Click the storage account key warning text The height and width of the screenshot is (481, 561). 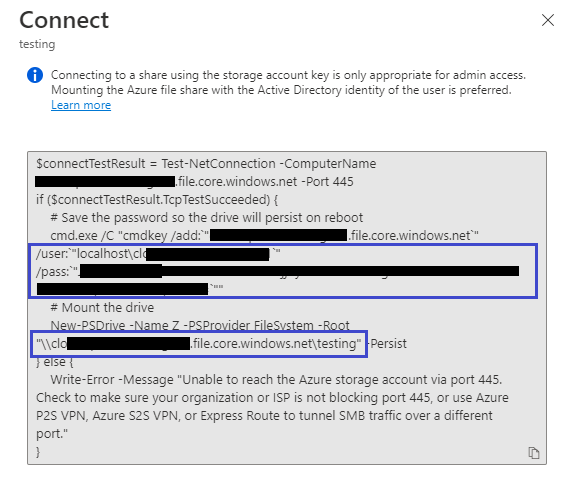288,82
